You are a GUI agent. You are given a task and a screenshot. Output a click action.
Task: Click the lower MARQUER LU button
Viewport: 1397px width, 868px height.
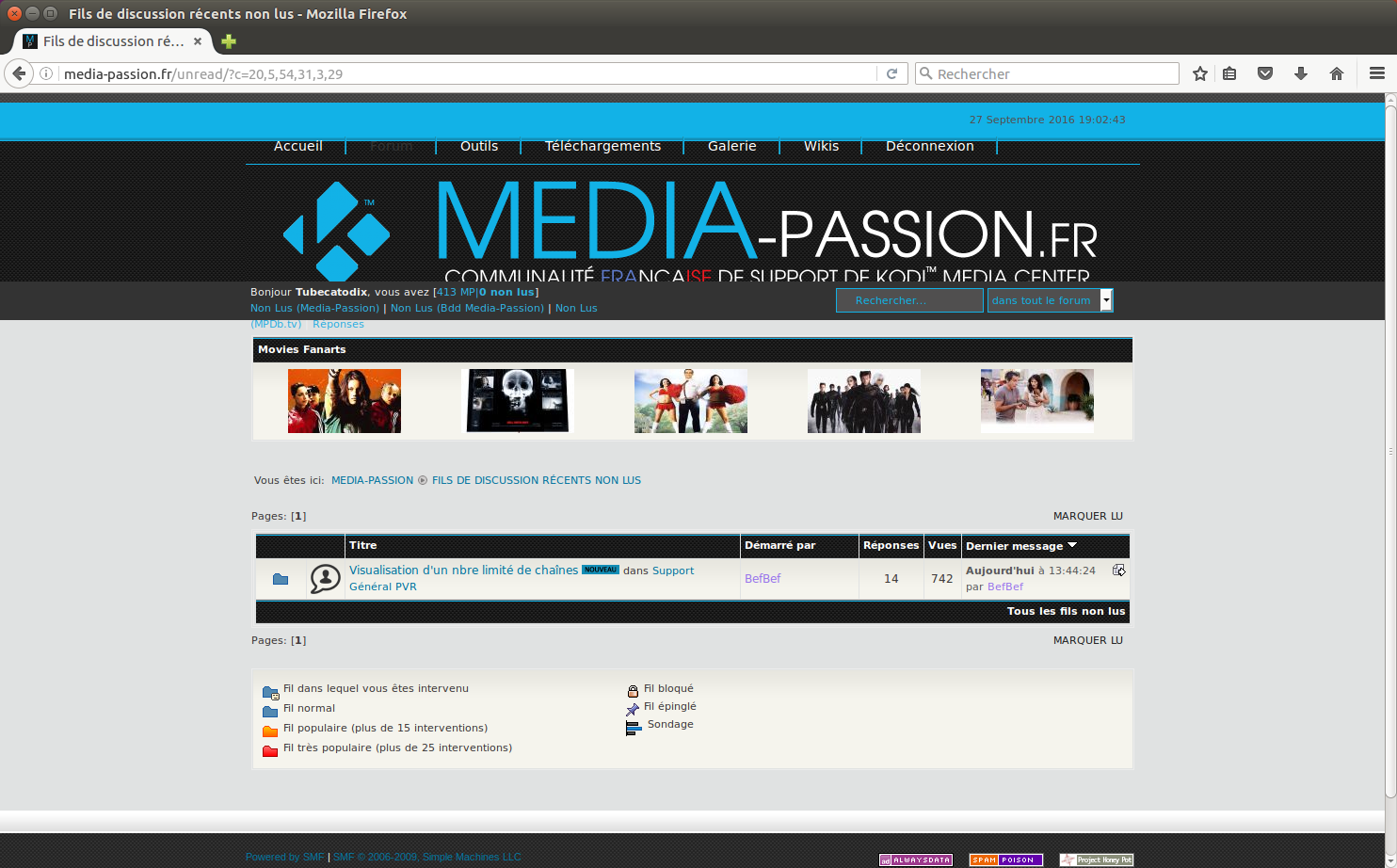click(1088, 640)
